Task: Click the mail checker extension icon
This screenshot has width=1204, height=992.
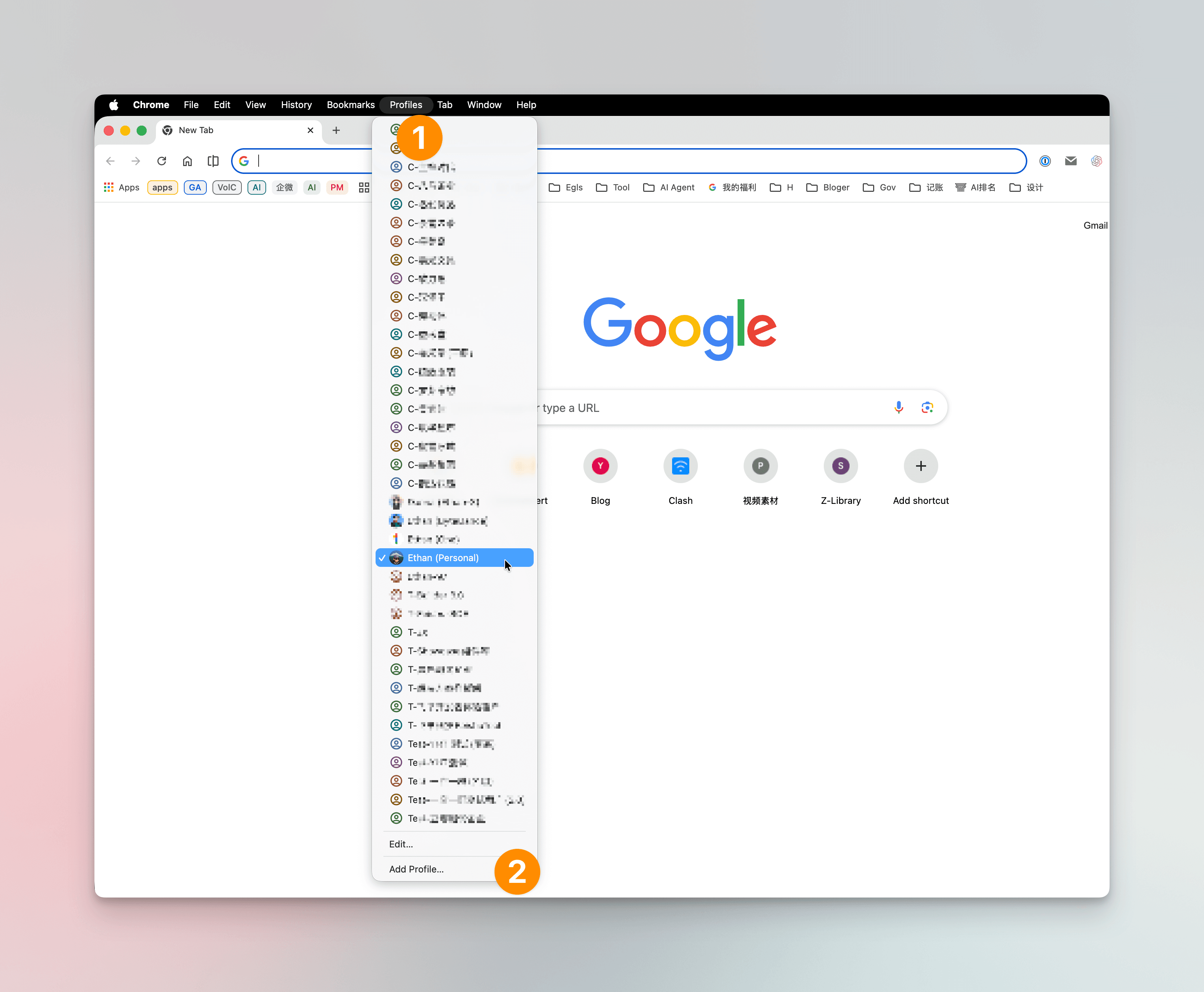Action: (1071, 161)
